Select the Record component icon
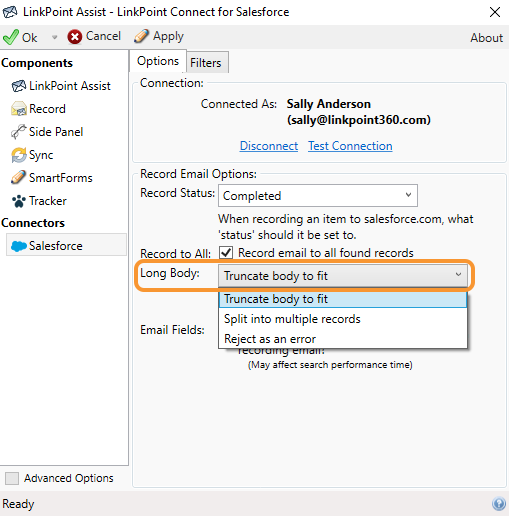Viewport: 509px width, 516px height. tap(19, 109)
